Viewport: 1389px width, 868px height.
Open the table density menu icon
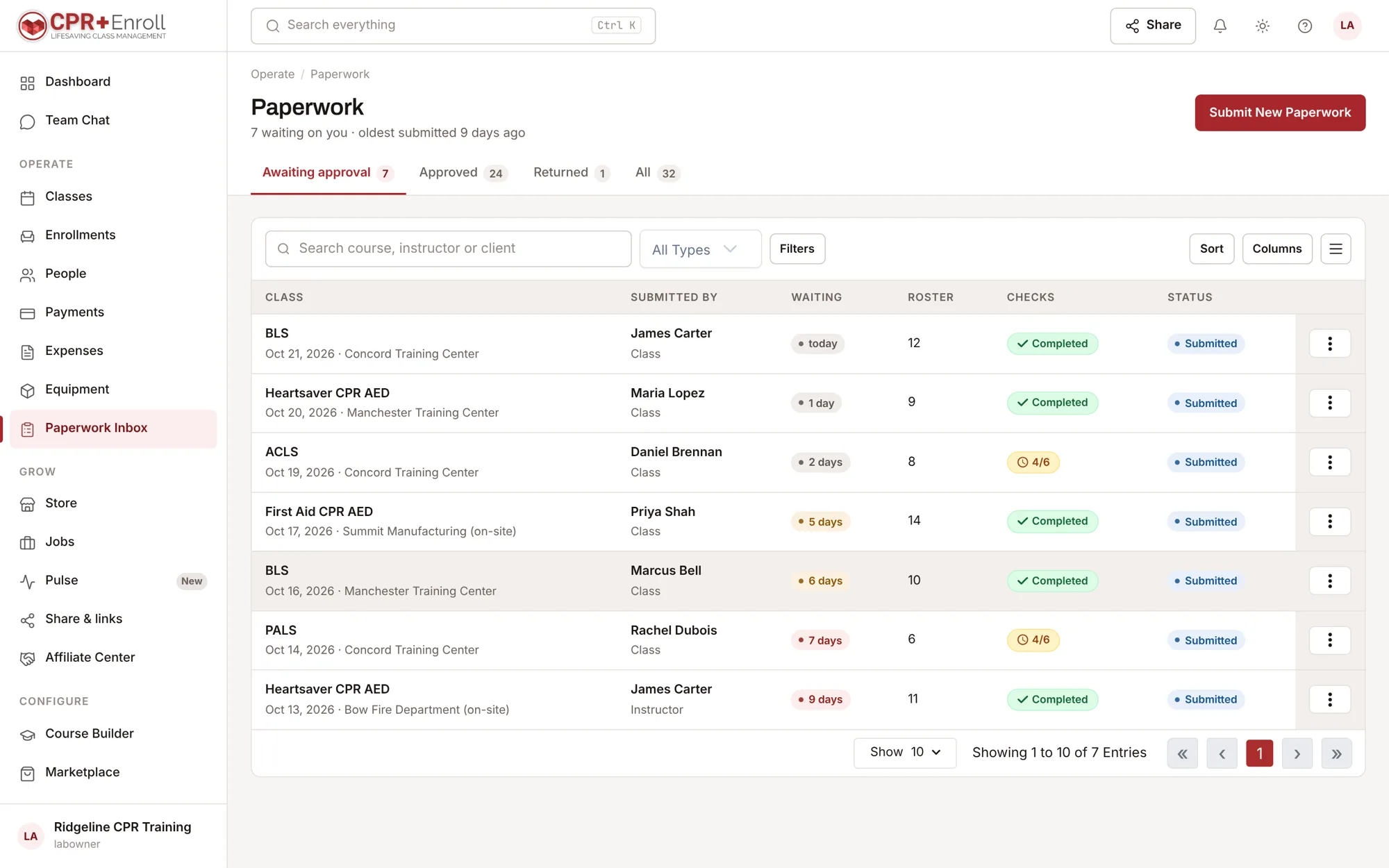point(1336,249)
